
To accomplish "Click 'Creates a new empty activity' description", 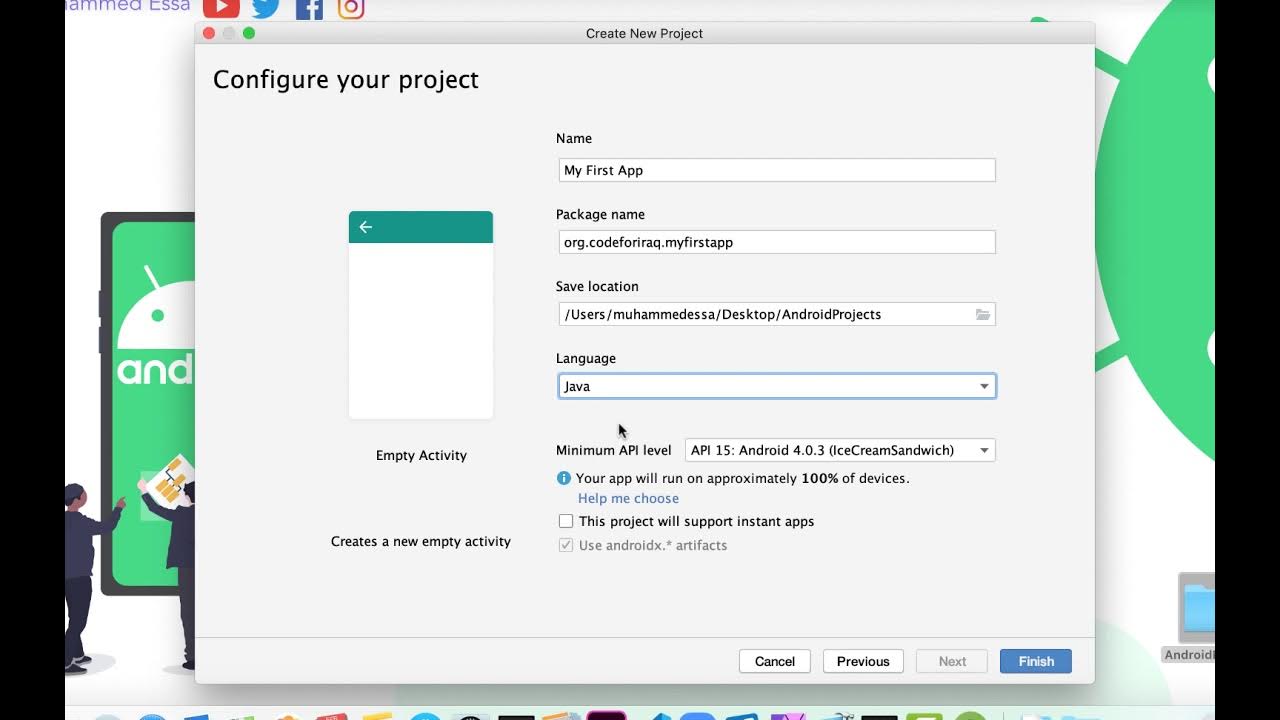I will [x=421, y=541].
